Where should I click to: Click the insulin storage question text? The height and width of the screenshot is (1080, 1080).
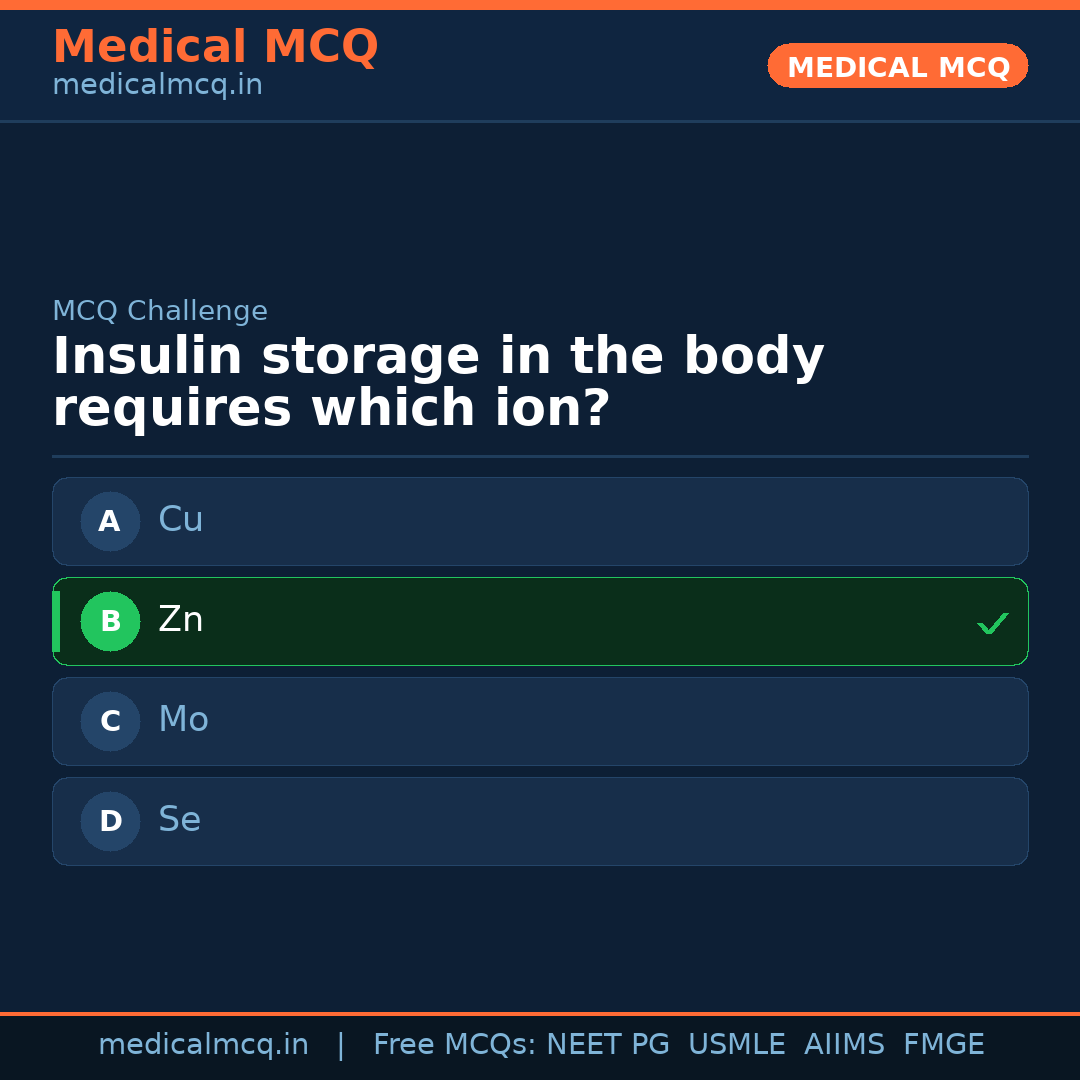point(438,383)
